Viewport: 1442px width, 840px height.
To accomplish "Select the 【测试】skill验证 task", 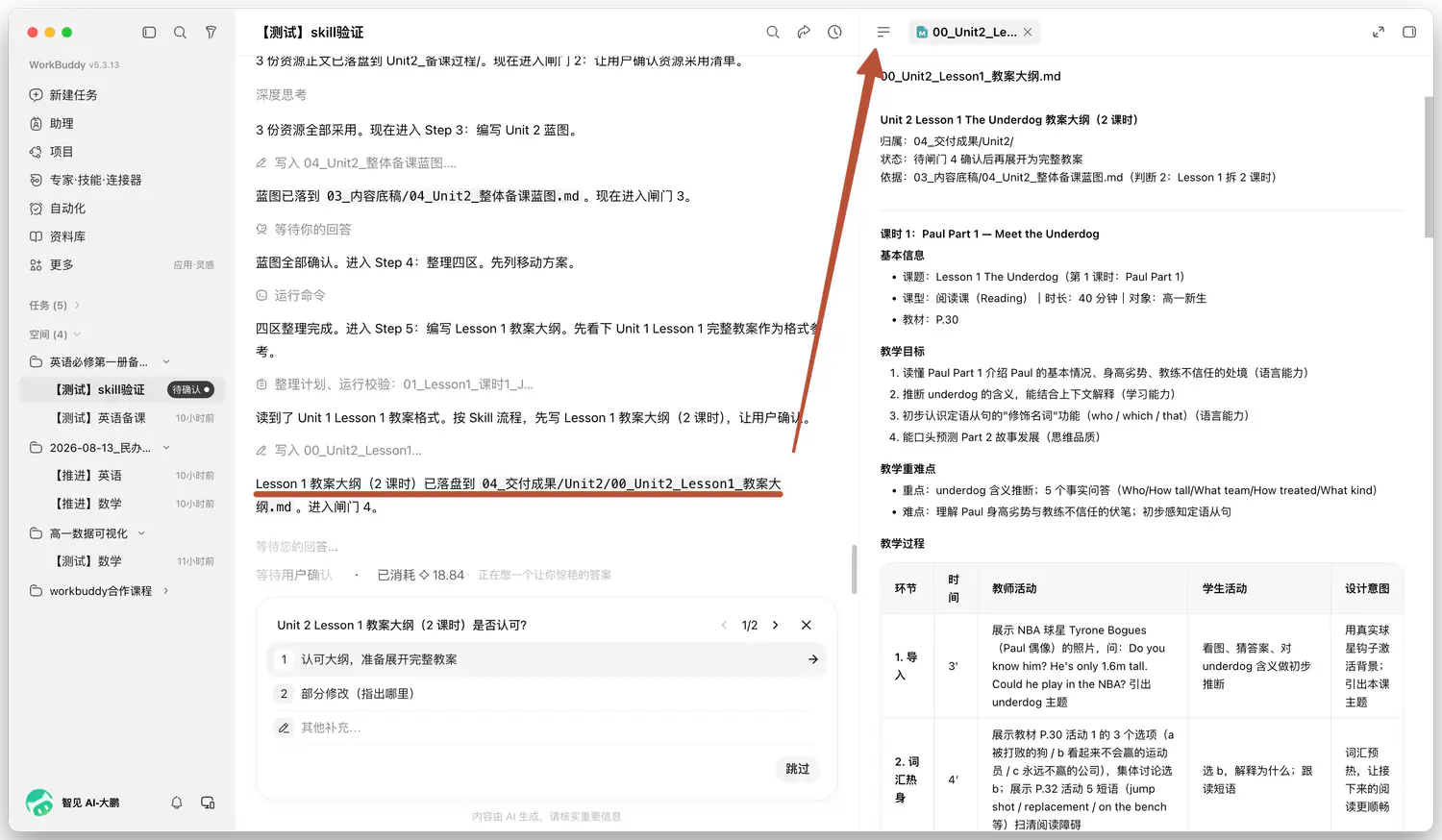I will (121, 389).
